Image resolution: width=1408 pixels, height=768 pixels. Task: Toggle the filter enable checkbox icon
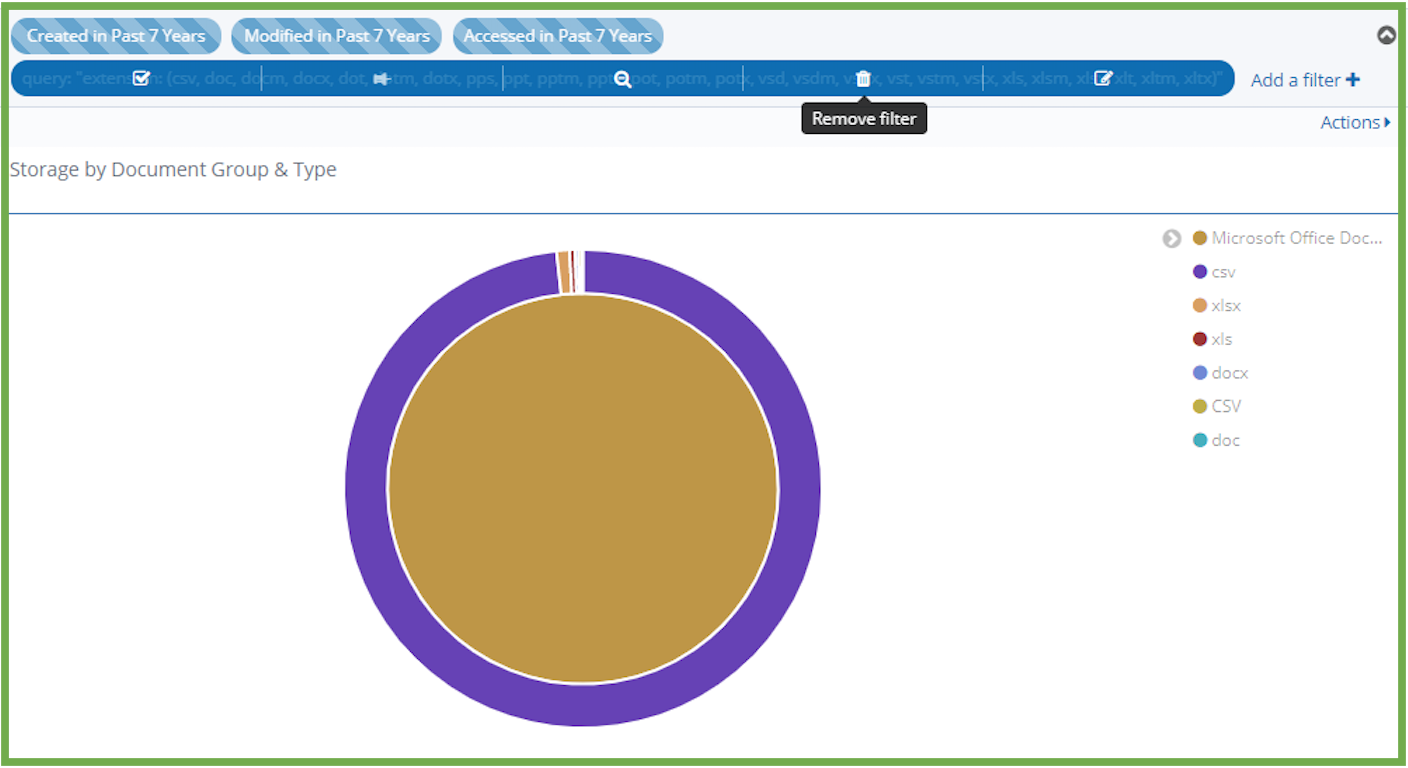pyautogui.click(x=141, y=79)
